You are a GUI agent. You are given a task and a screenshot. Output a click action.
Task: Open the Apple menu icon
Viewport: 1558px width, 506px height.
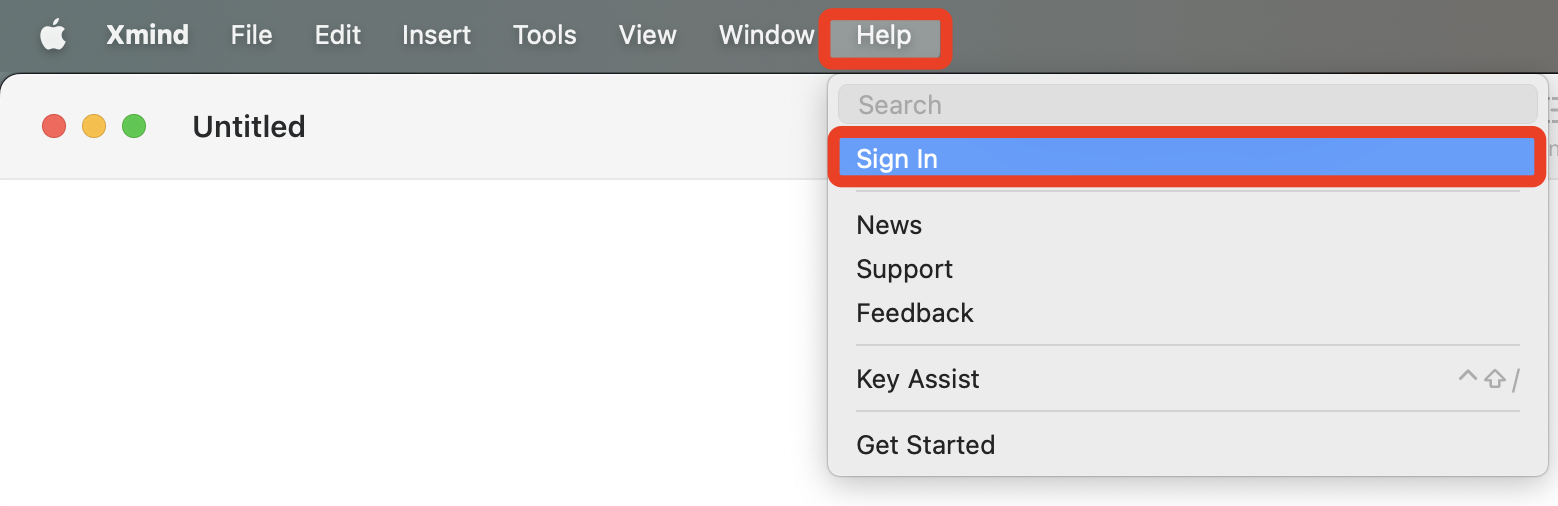[x=53, y=35]
